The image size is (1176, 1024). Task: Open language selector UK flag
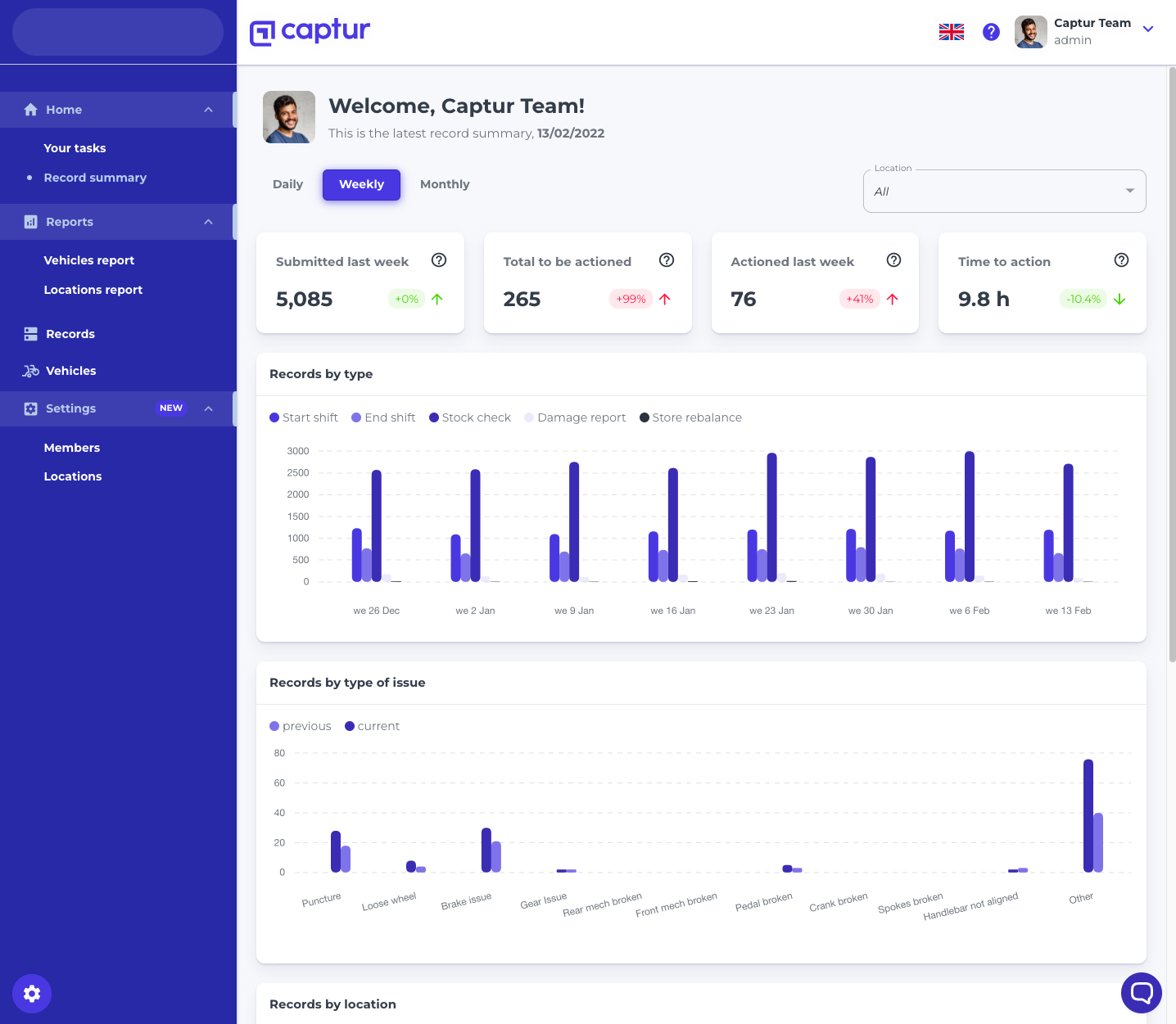coord(952,32)
